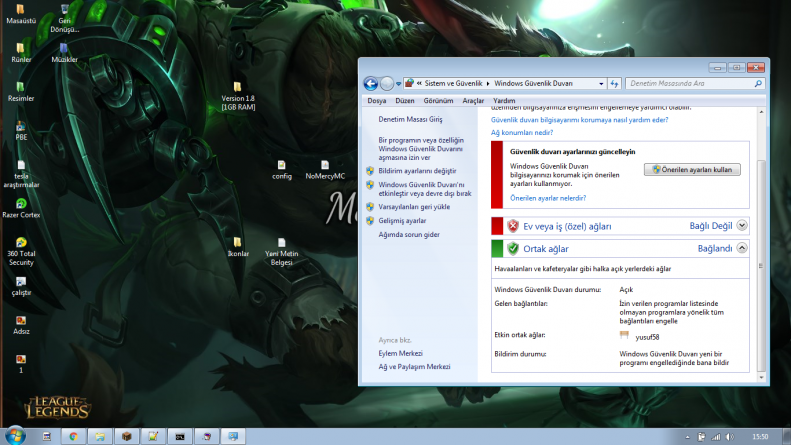Open the Rünler desktop folder
791x445 pixels.
click(21, 53)
